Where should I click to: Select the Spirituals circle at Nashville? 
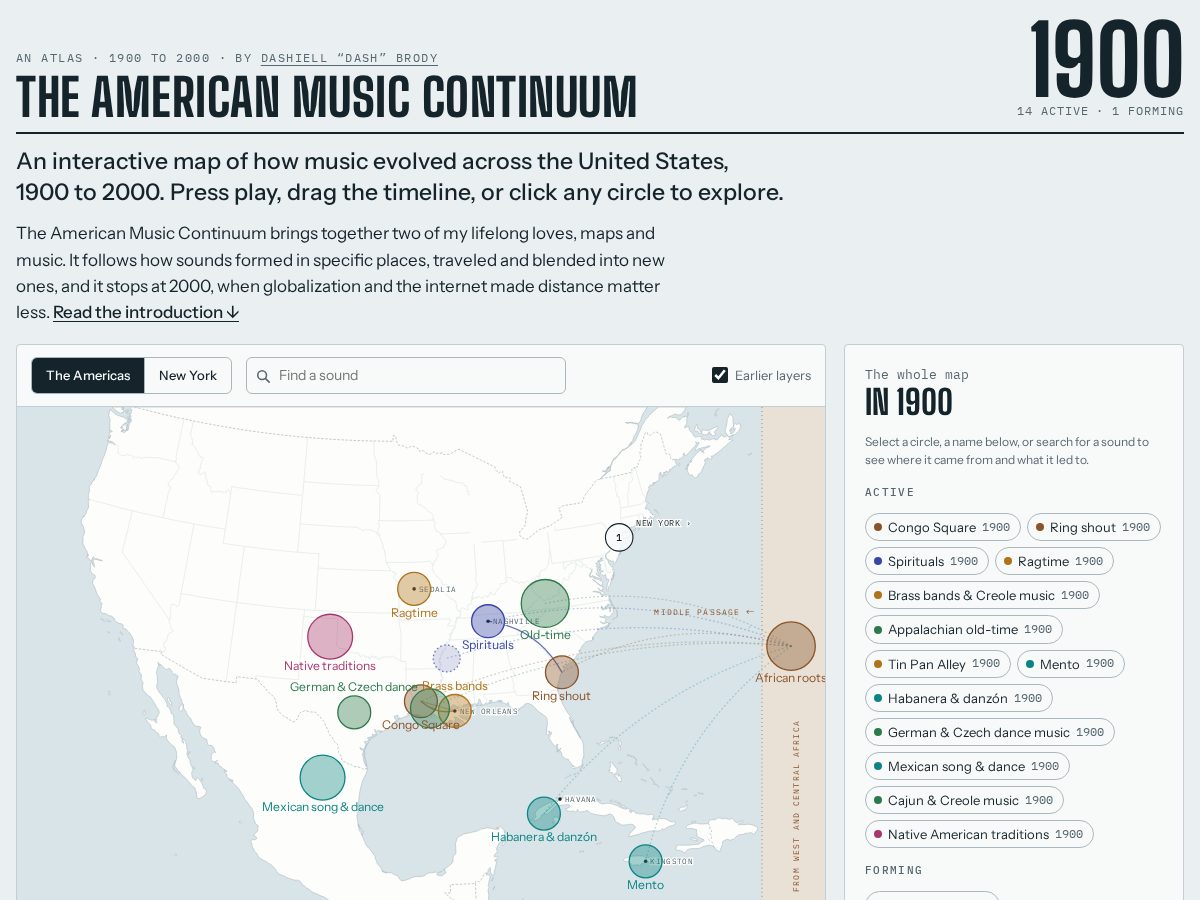click(x=488, y=621)
